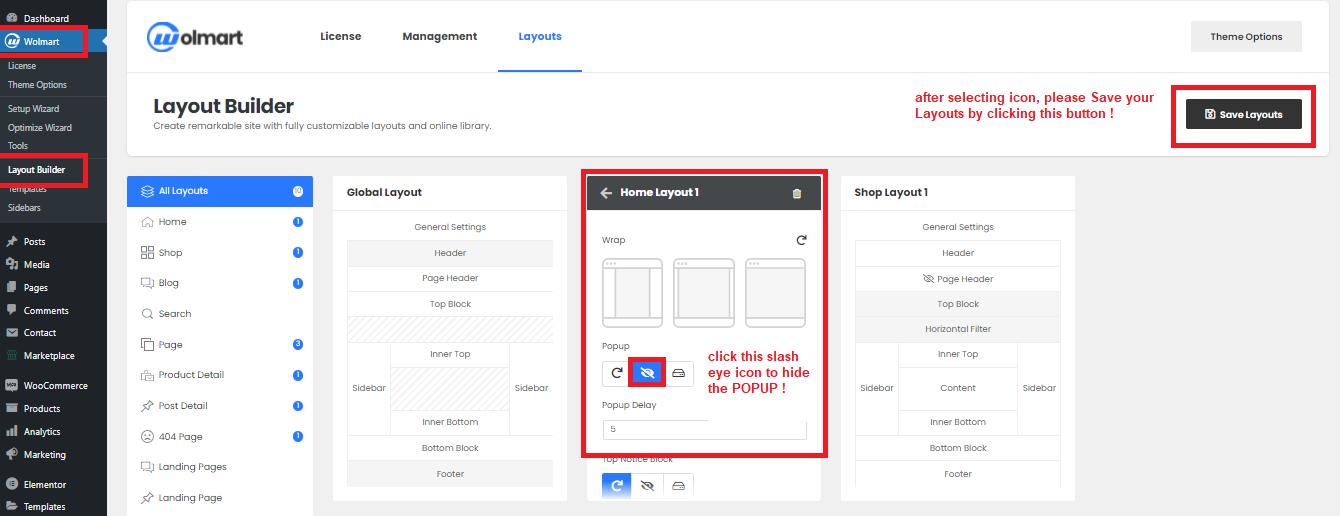The width and height of the screenshot is (1340, 516).
Task: Hide Popup with slashed eye icon
Action: (x=648, y=374)
